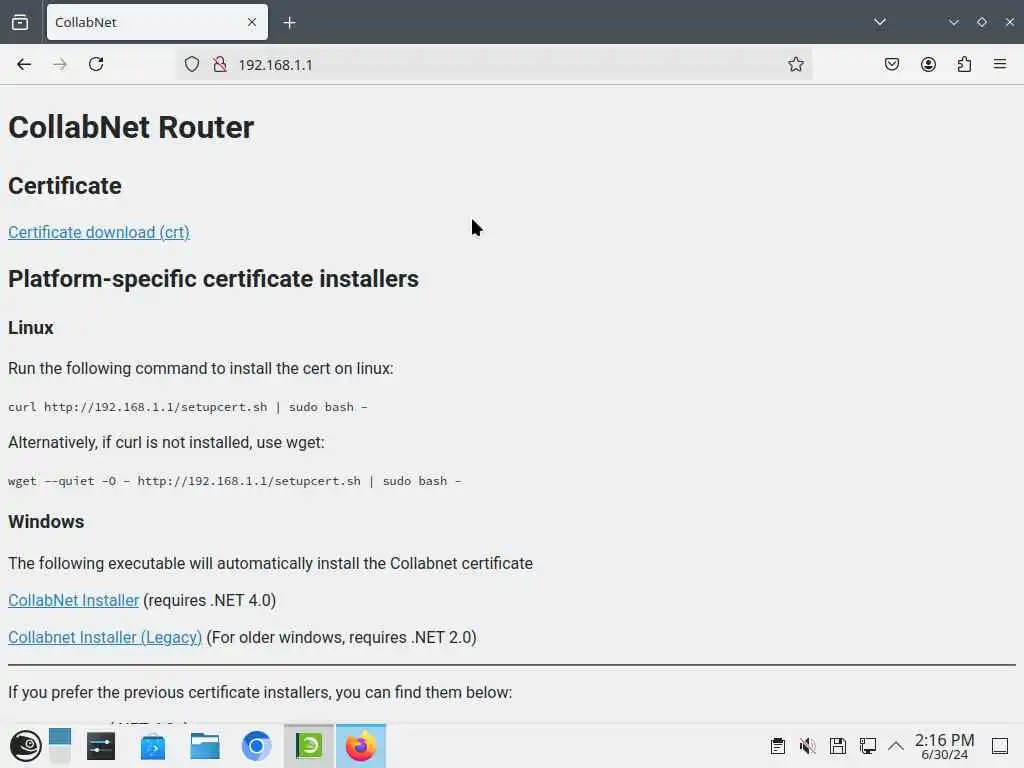Click the forward navigation arrow

[59, 64]
